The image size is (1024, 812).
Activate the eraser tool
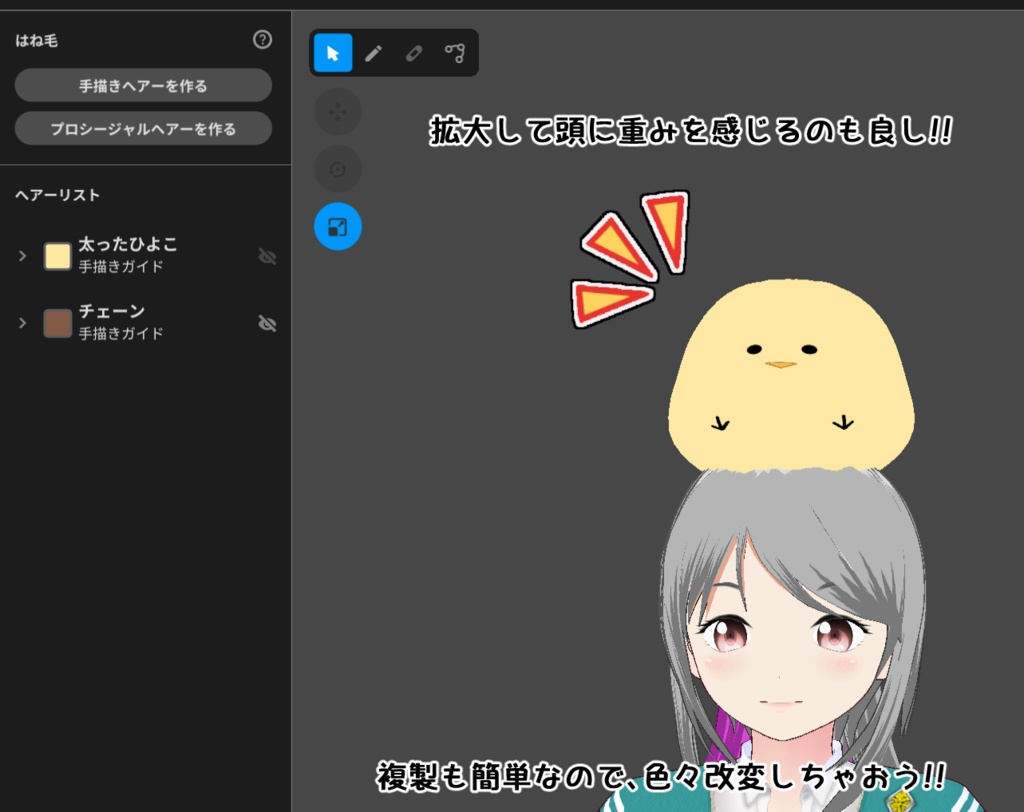point(414,53)
